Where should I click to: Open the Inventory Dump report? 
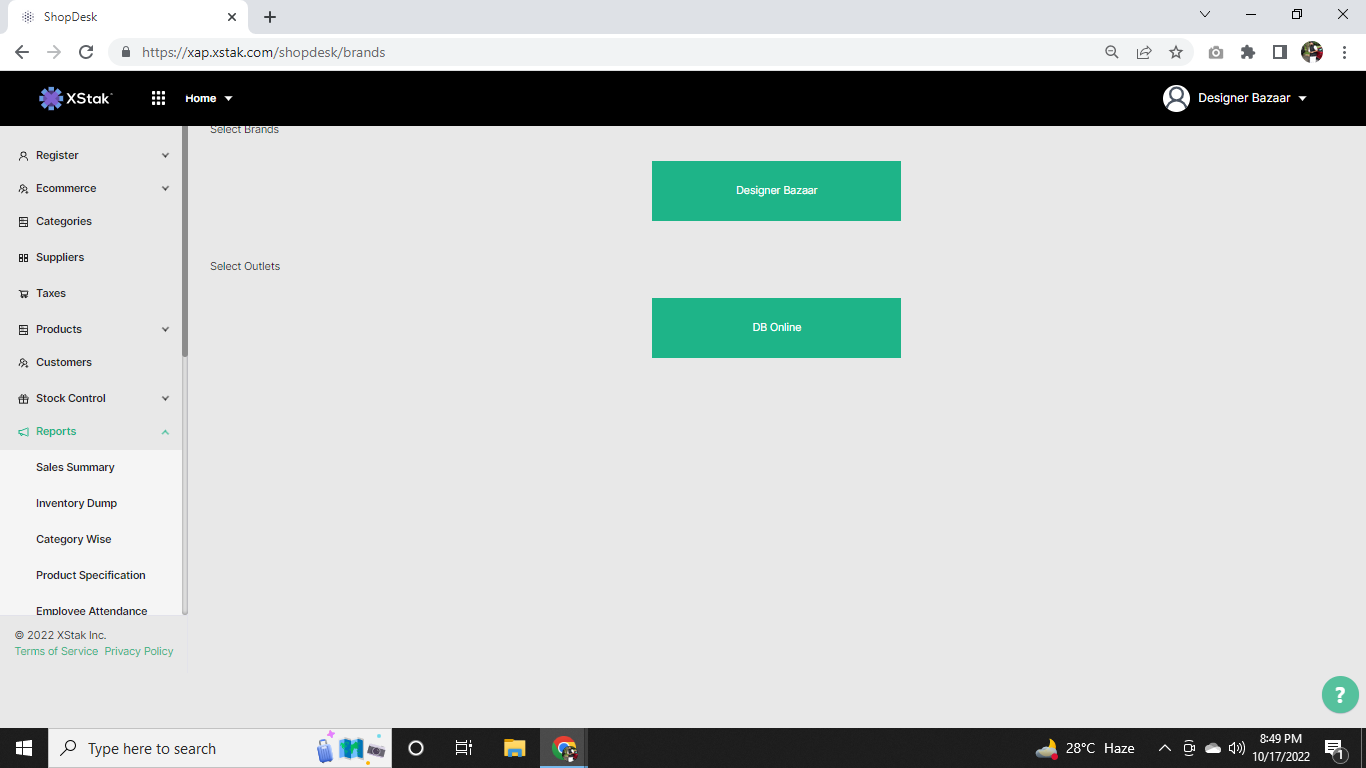[76, 503]
